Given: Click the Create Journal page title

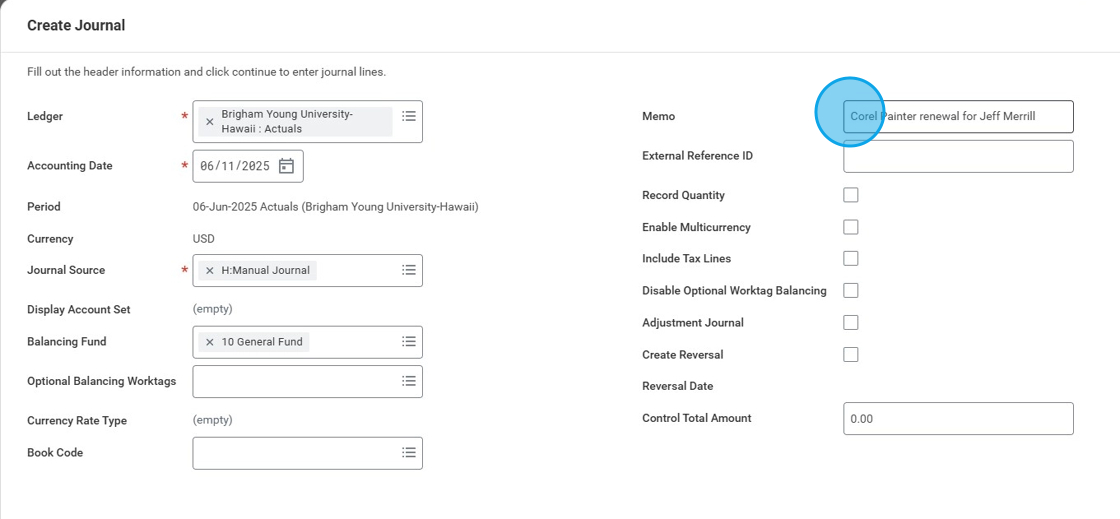Looking at the screenshot, I should pos(76,26).
